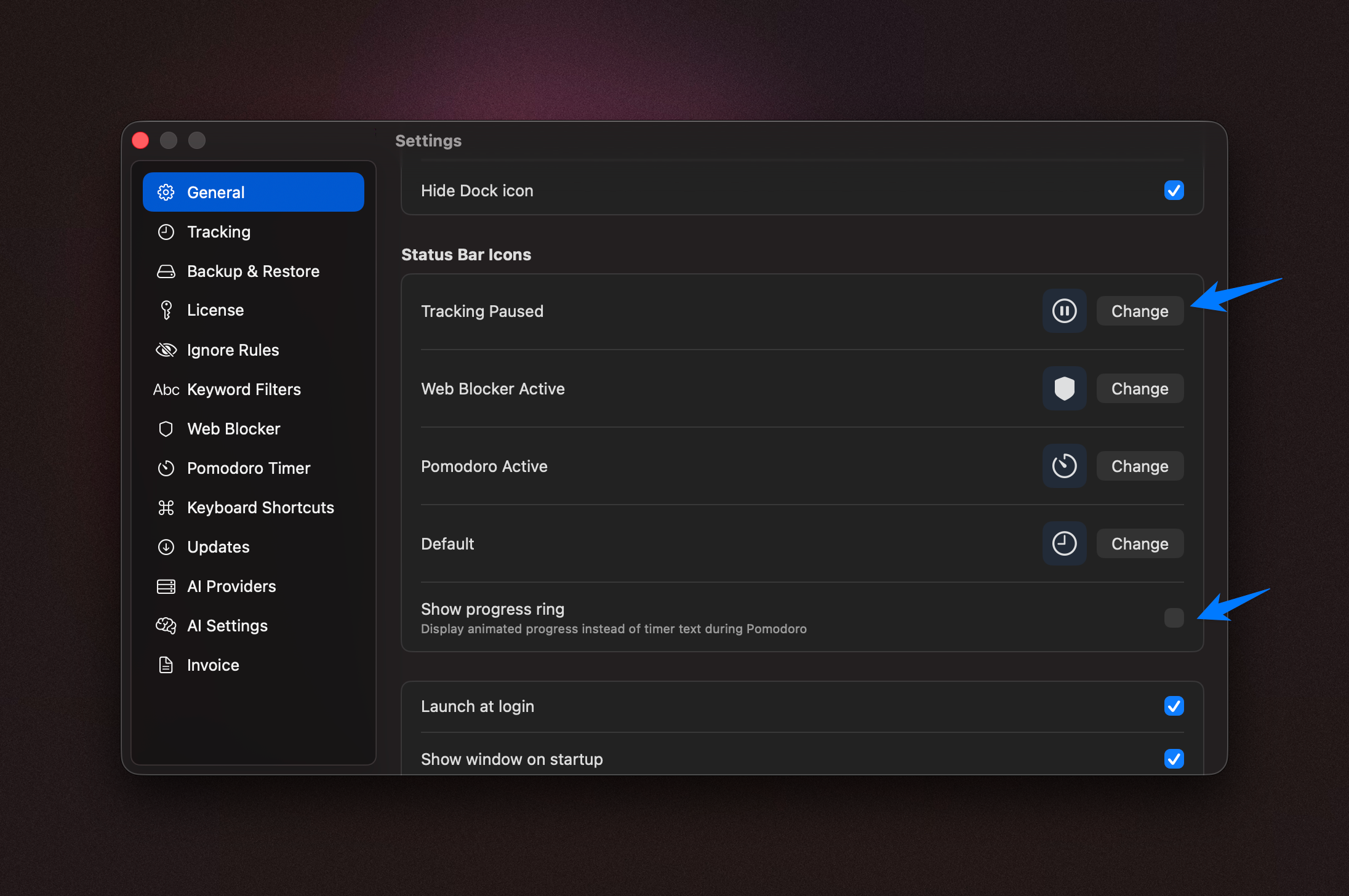Image resolution: width=1349 pixels, height=896 pixels.
Task: Change the Web Blocker Active icon
Action: 1139,389
